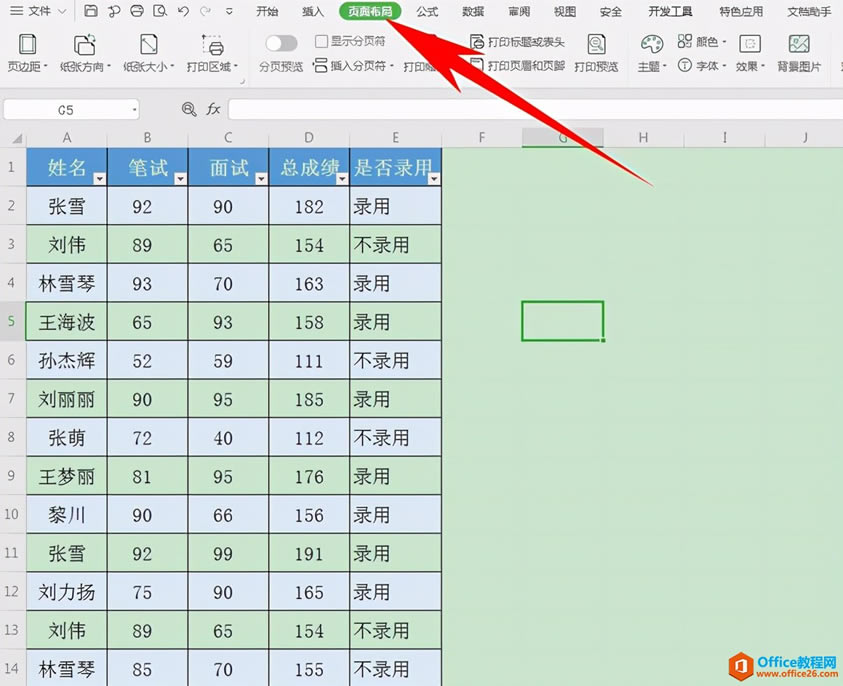Select cell containing 王海波
This screenshot has width=843, height=686.
click(67, 321)
